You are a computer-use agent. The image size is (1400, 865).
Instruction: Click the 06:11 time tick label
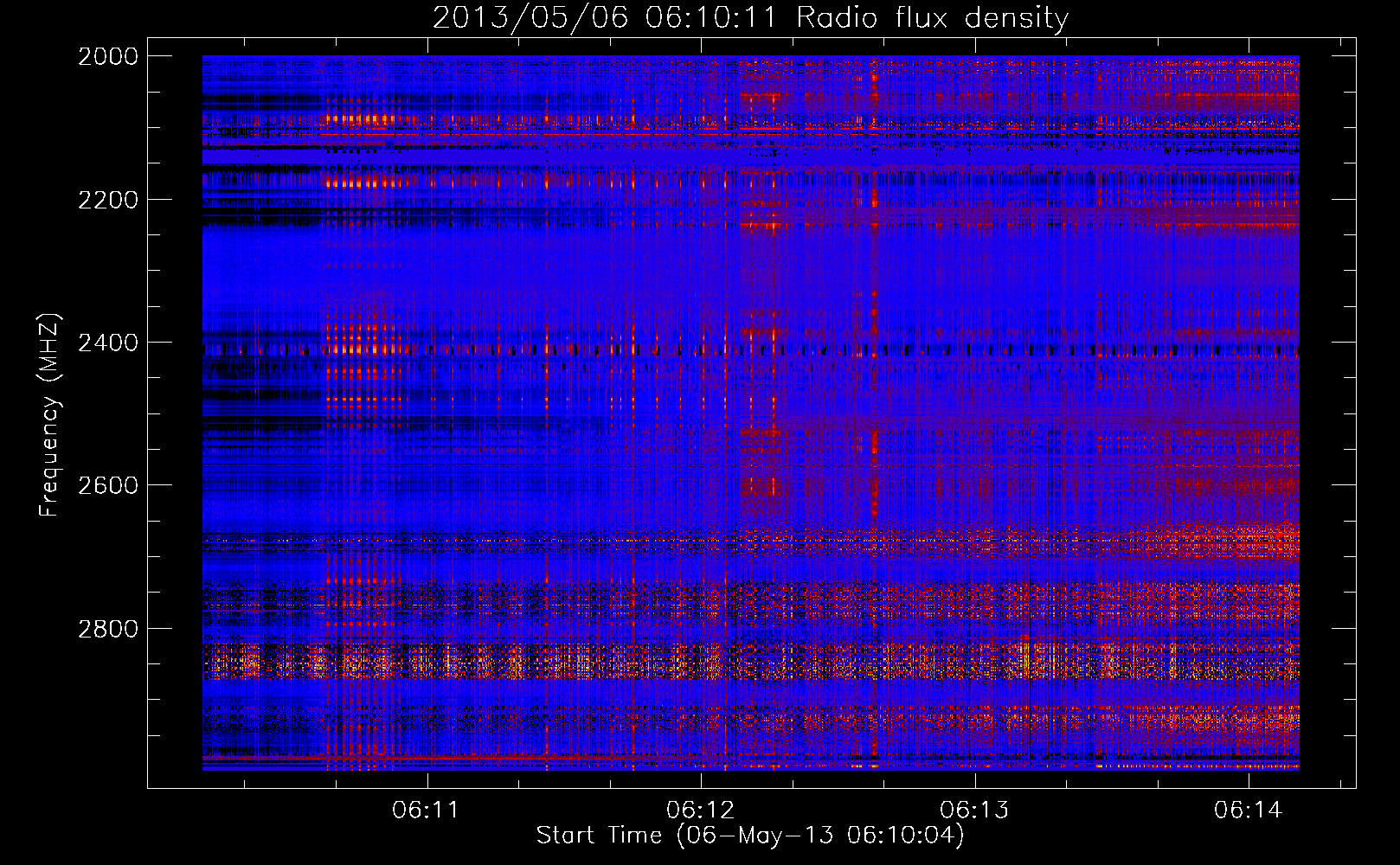[426, 810]
